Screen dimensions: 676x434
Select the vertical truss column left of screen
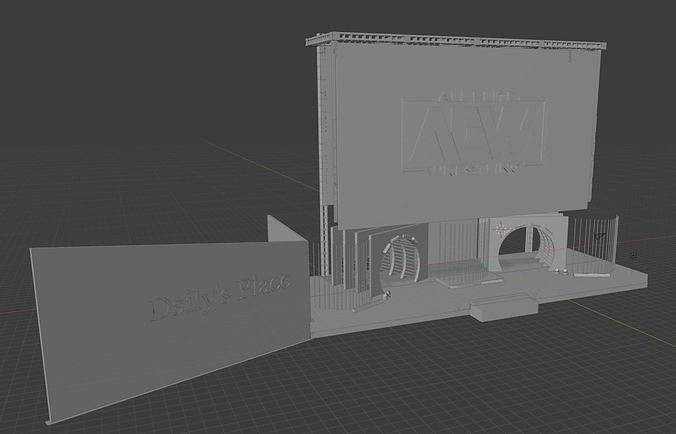[x=324, y=159]
